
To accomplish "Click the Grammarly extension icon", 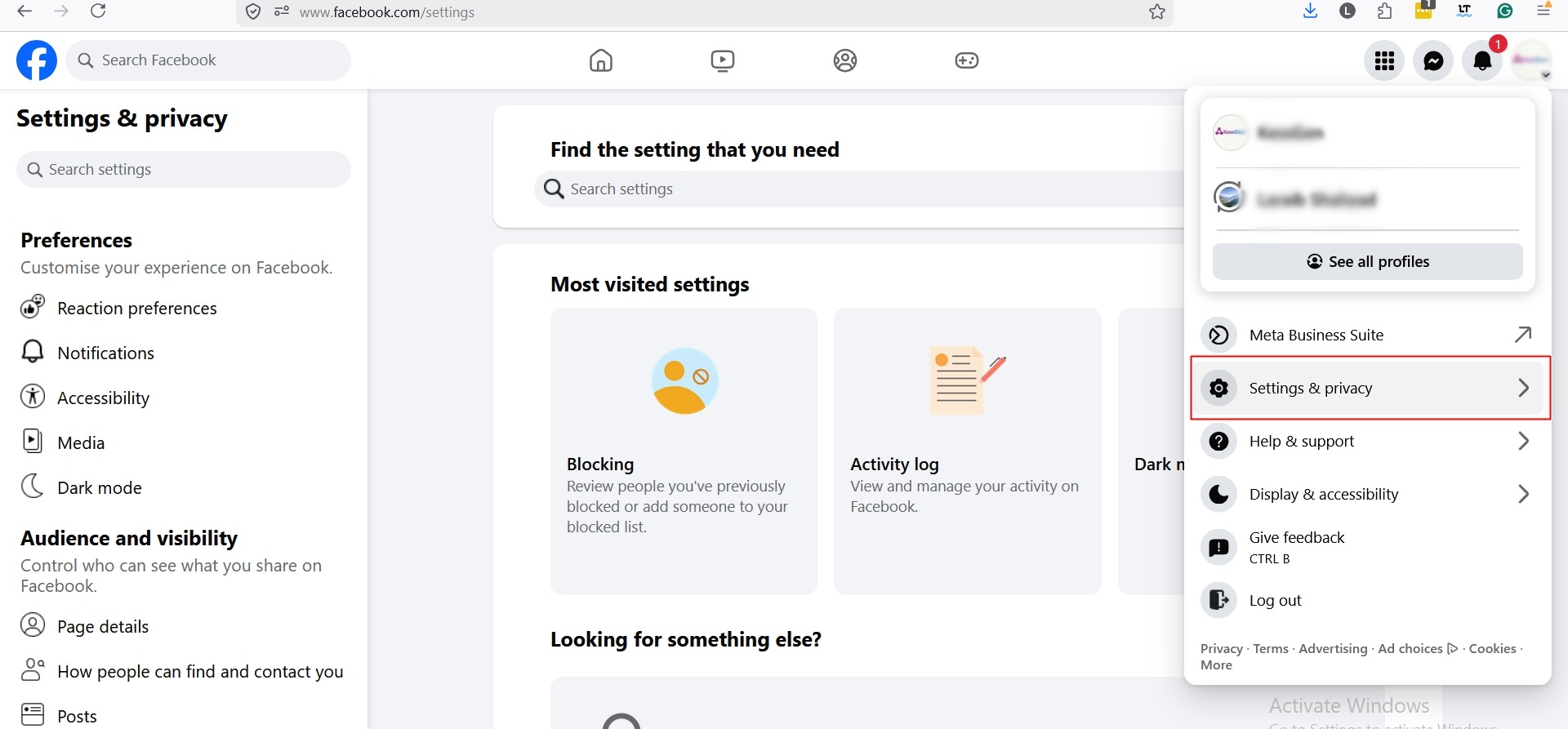I will click(1505, 11).
